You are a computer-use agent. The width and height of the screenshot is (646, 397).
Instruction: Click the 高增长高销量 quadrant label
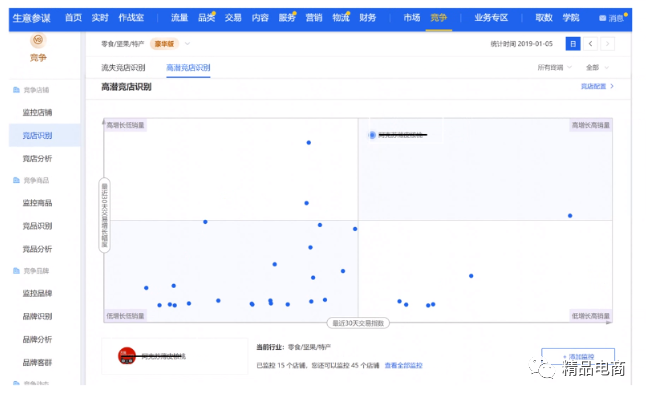pyautogui.click(x=590, y=125)
